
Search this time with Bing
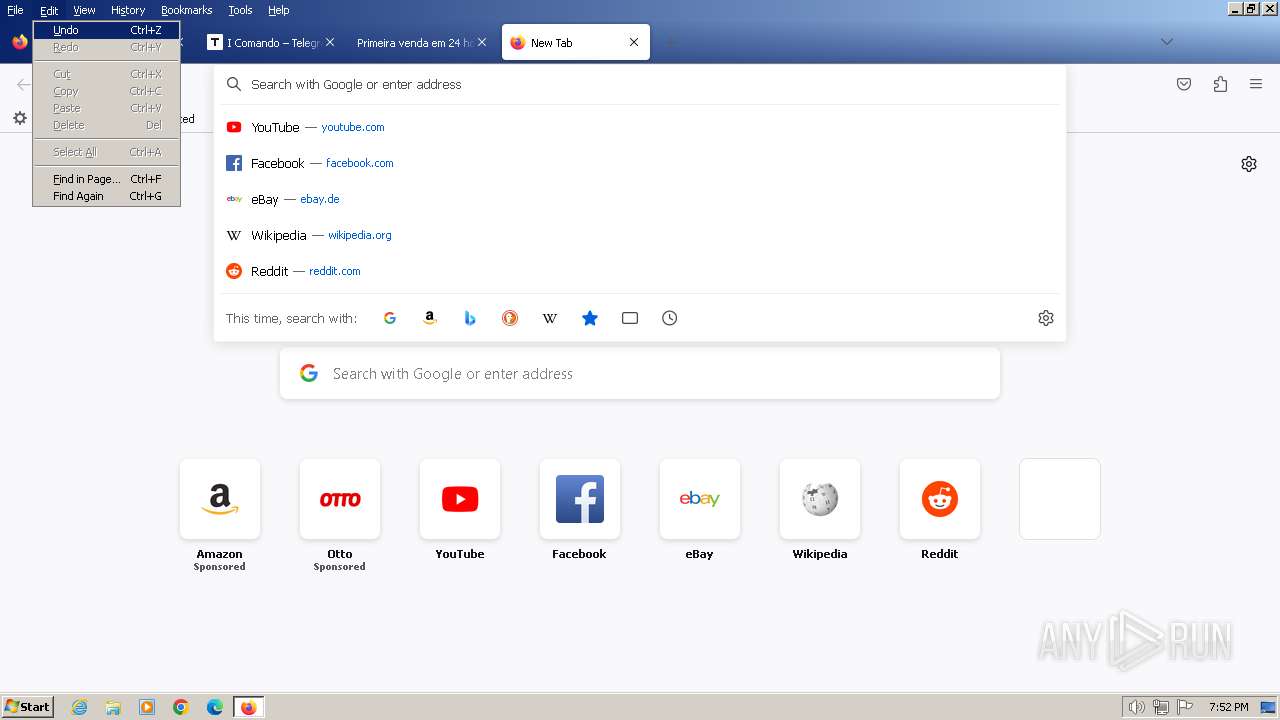coord(470,318)
